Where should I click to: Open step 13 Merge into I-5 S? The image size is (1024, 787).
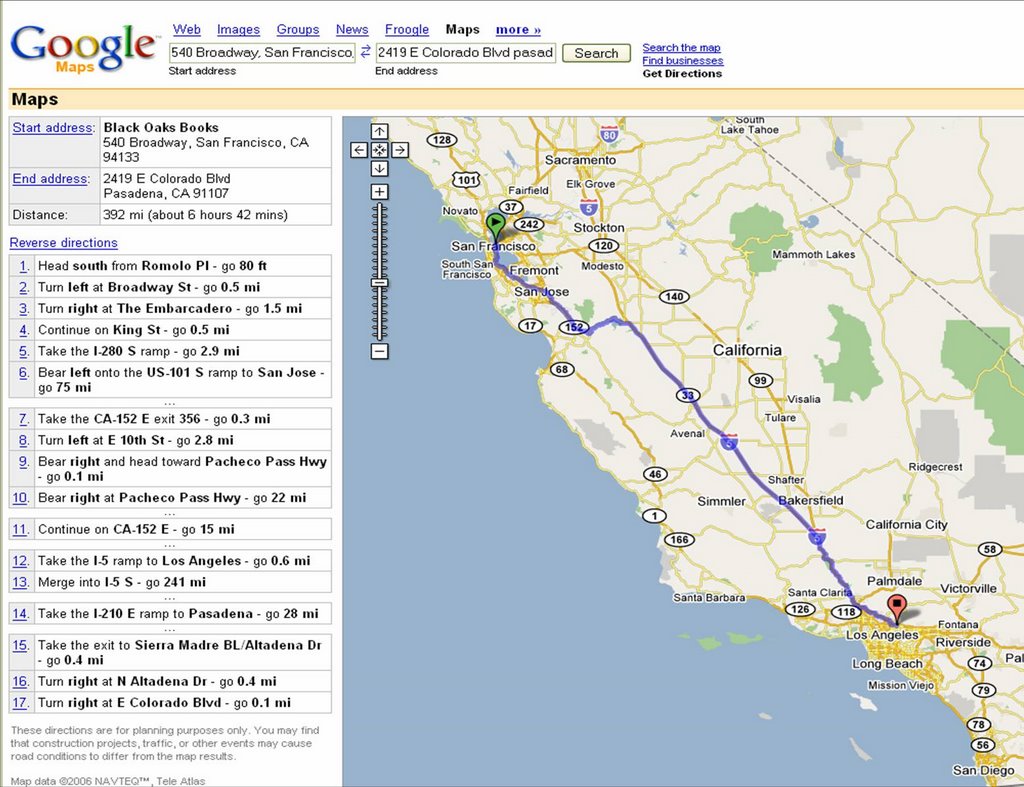170,582
